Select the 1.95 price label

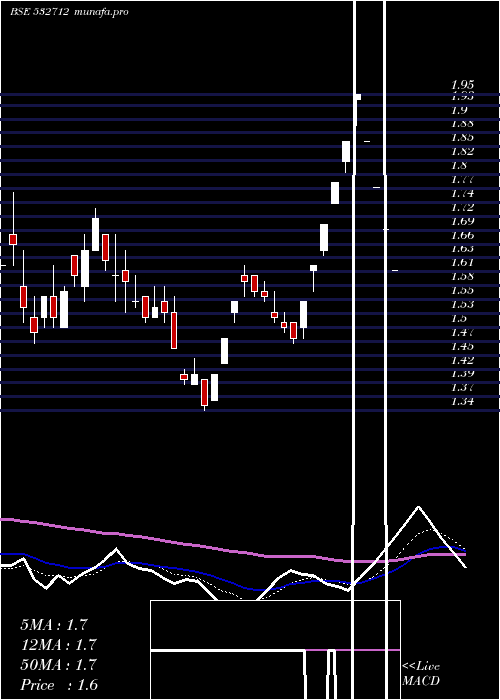click(x=462, y=84)
